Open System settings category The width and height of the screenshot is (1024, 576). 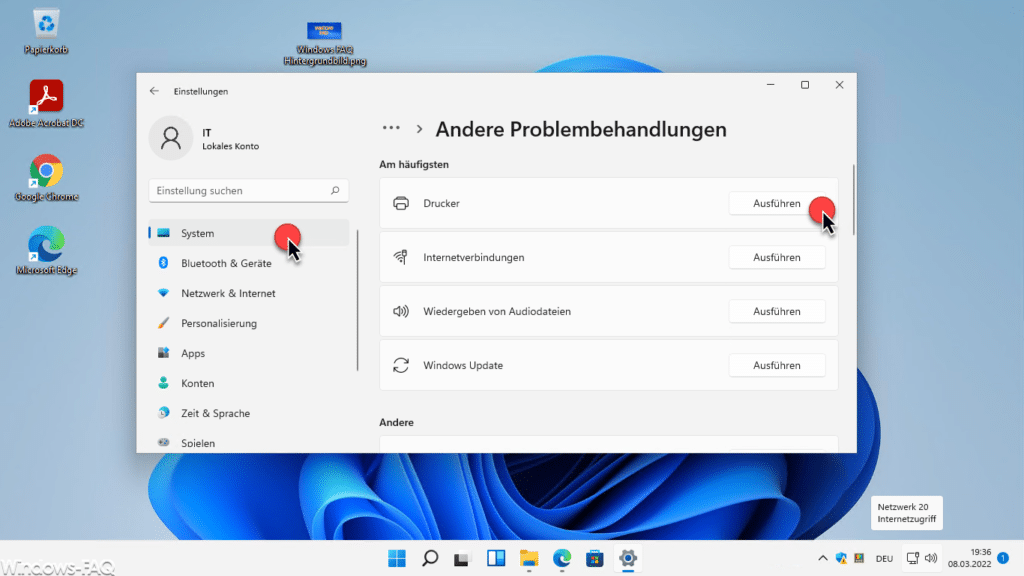pyautogui.click(x=249, y=233)
